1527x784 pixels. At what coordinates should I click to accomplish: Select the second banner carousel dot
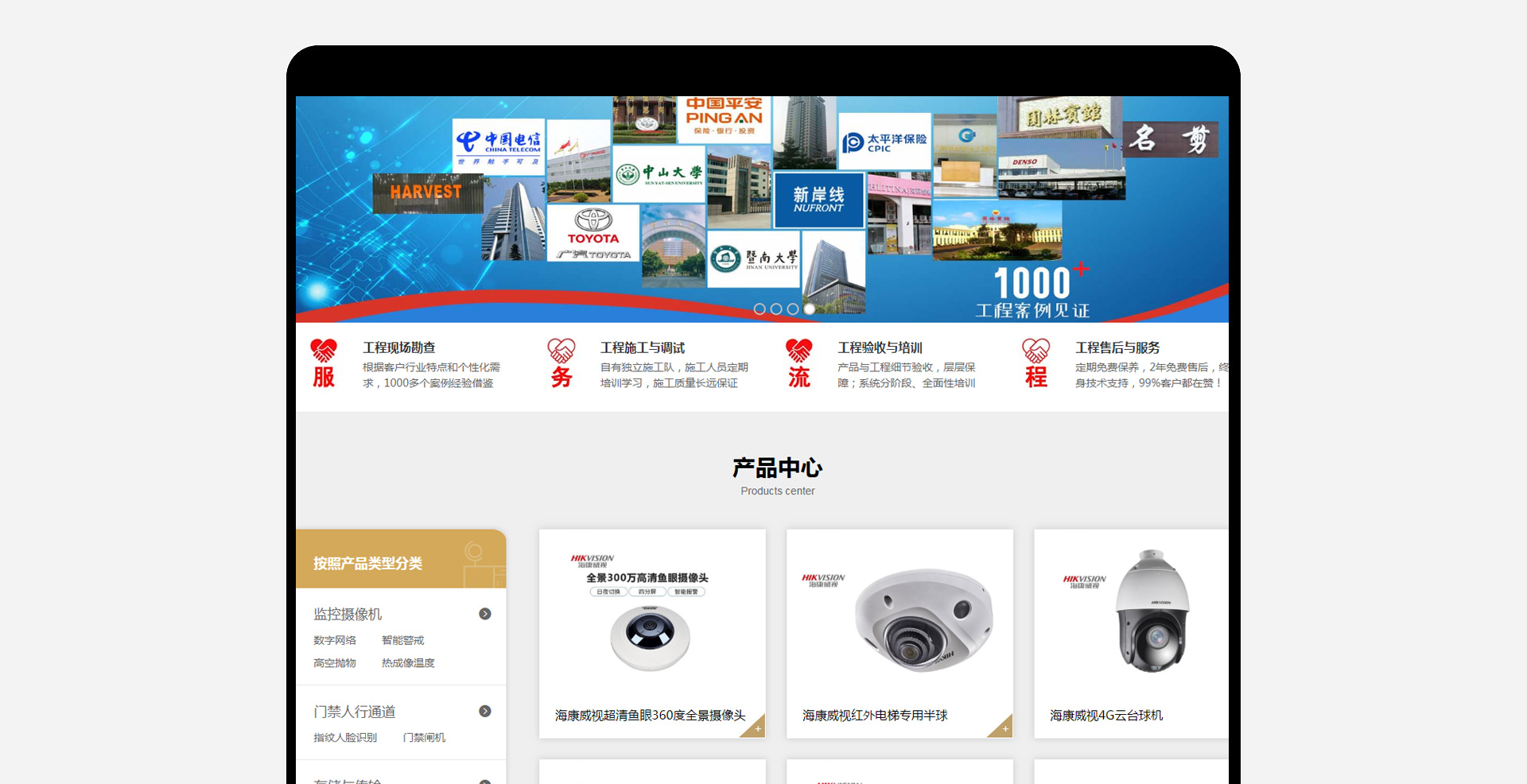776,309
